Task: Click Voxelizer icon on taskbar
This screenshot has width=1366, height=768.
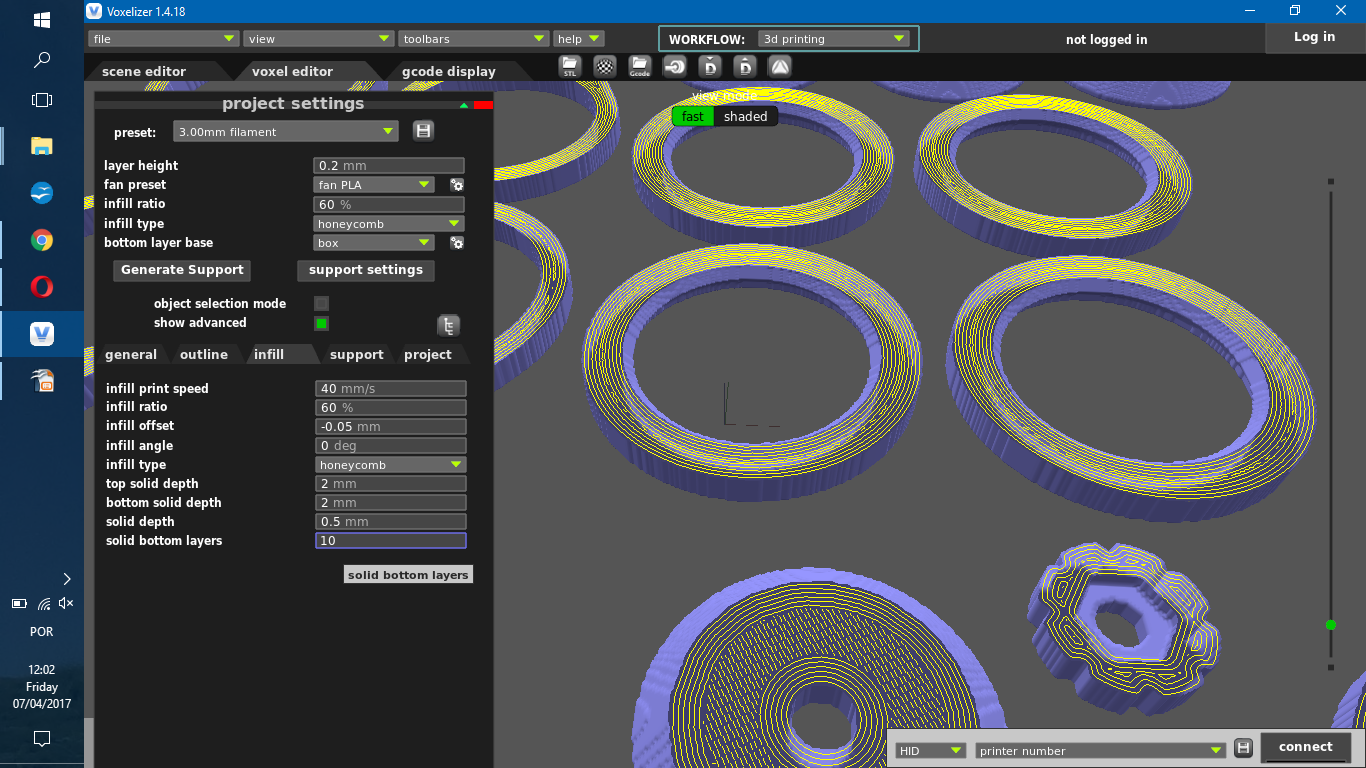Action: (x=42, y=334)
